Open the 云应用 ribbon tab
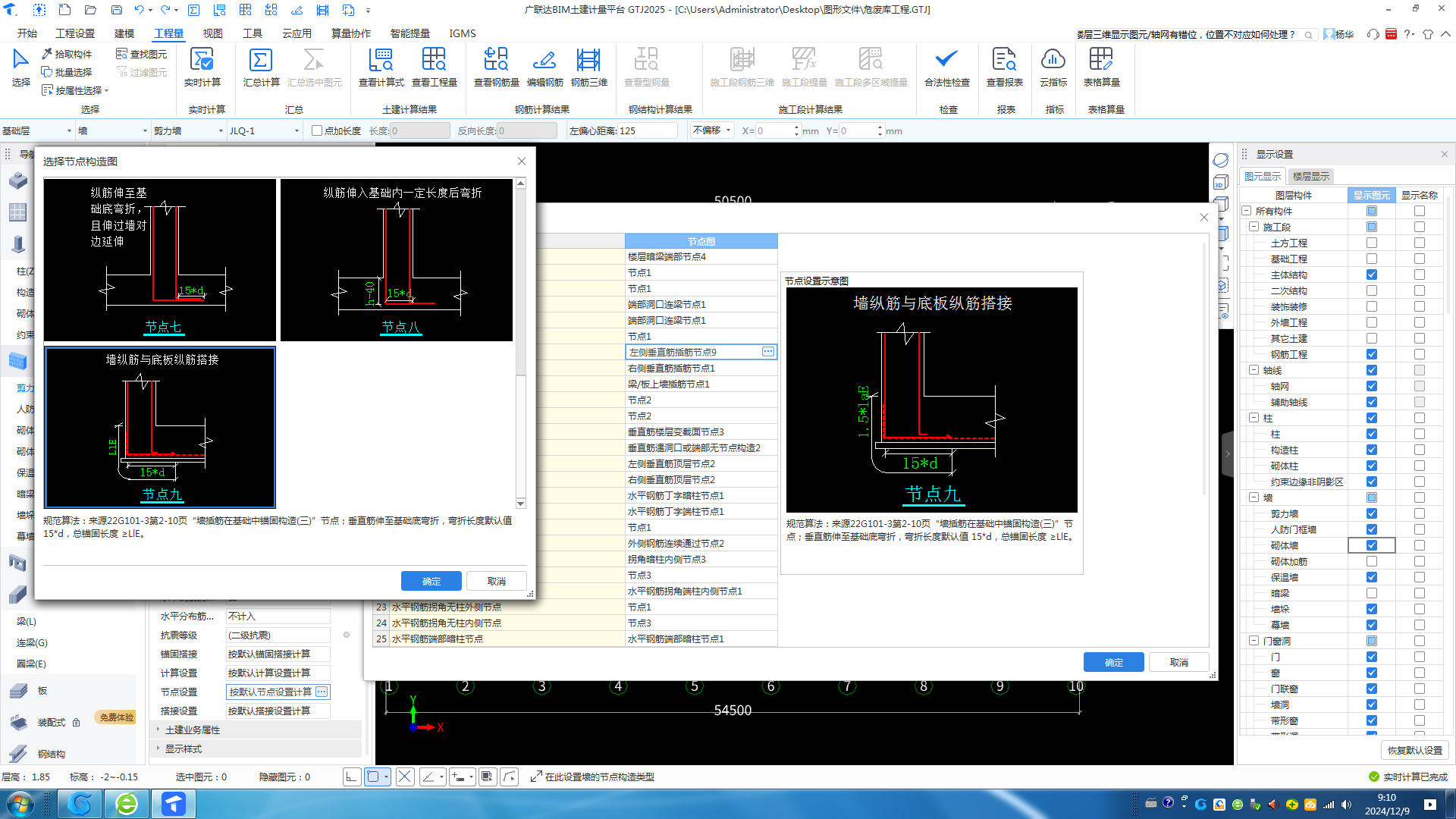This screenshot has height=819, width=1456. (297, 33)
